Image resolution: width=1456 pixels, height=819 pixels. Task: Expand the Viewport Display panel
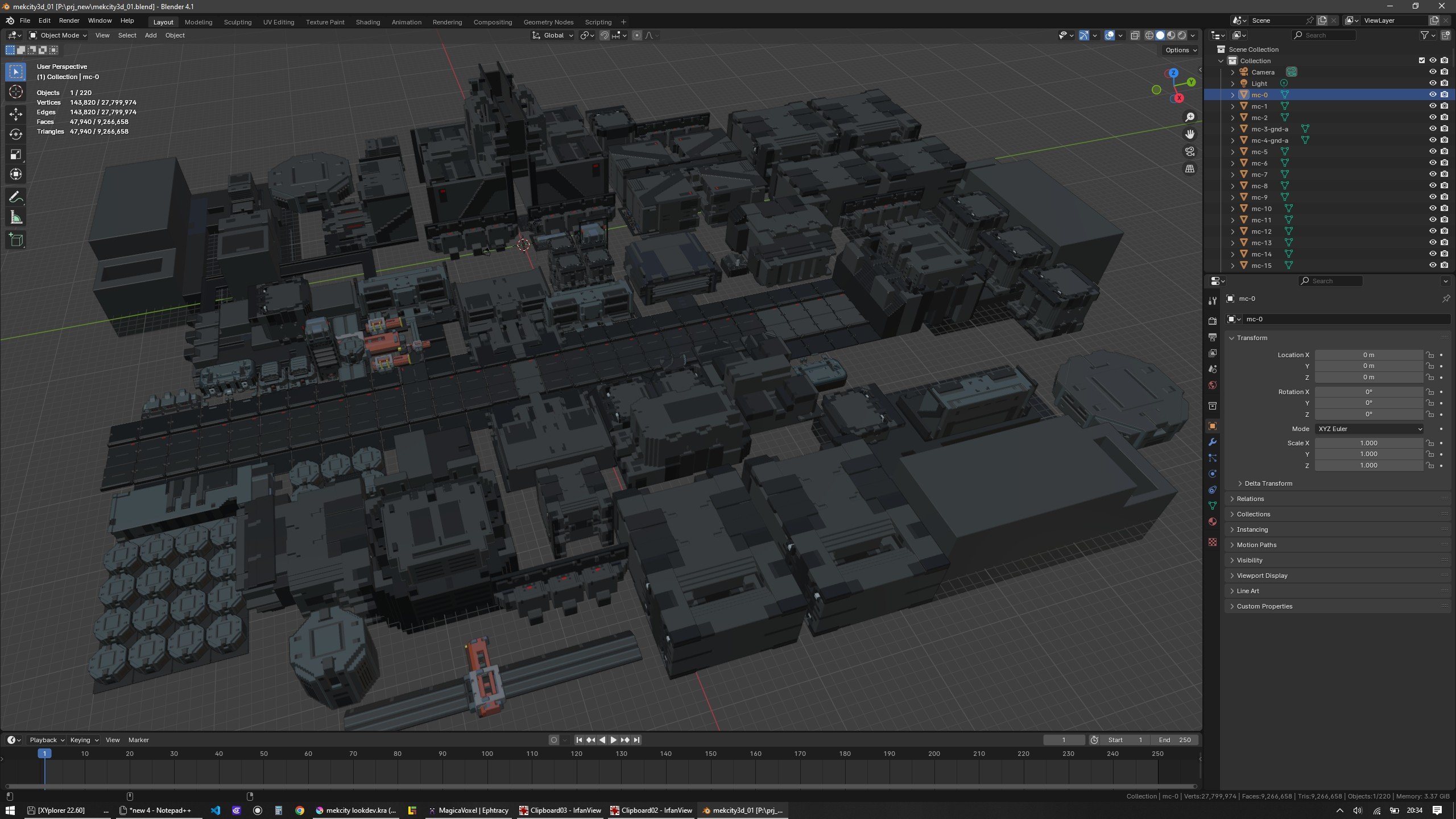[1261, 576]
